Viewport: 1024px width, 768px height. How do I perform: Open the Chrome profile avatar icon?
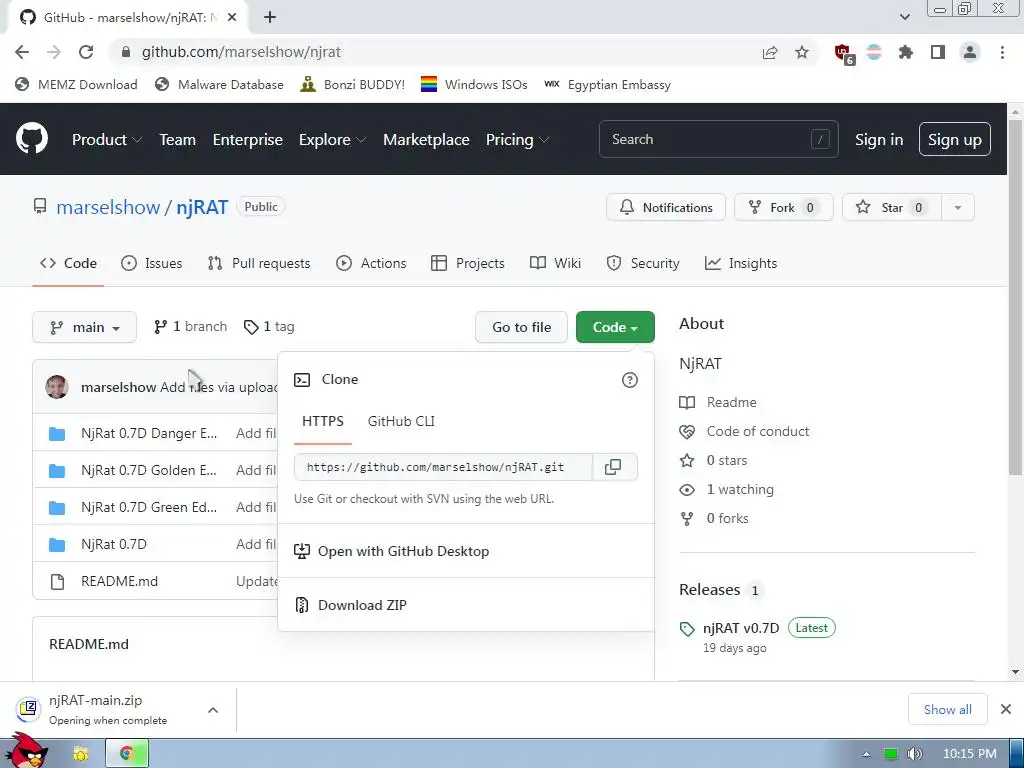point(970,52)
